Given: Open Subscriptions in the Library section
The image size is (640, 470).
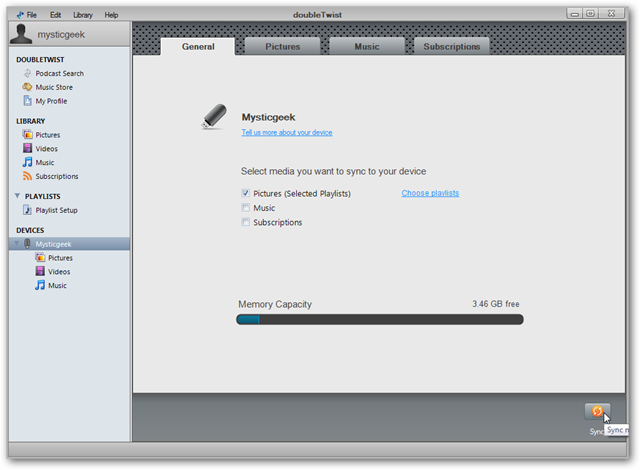Looking at the screenshot, I should click(50, 176).
